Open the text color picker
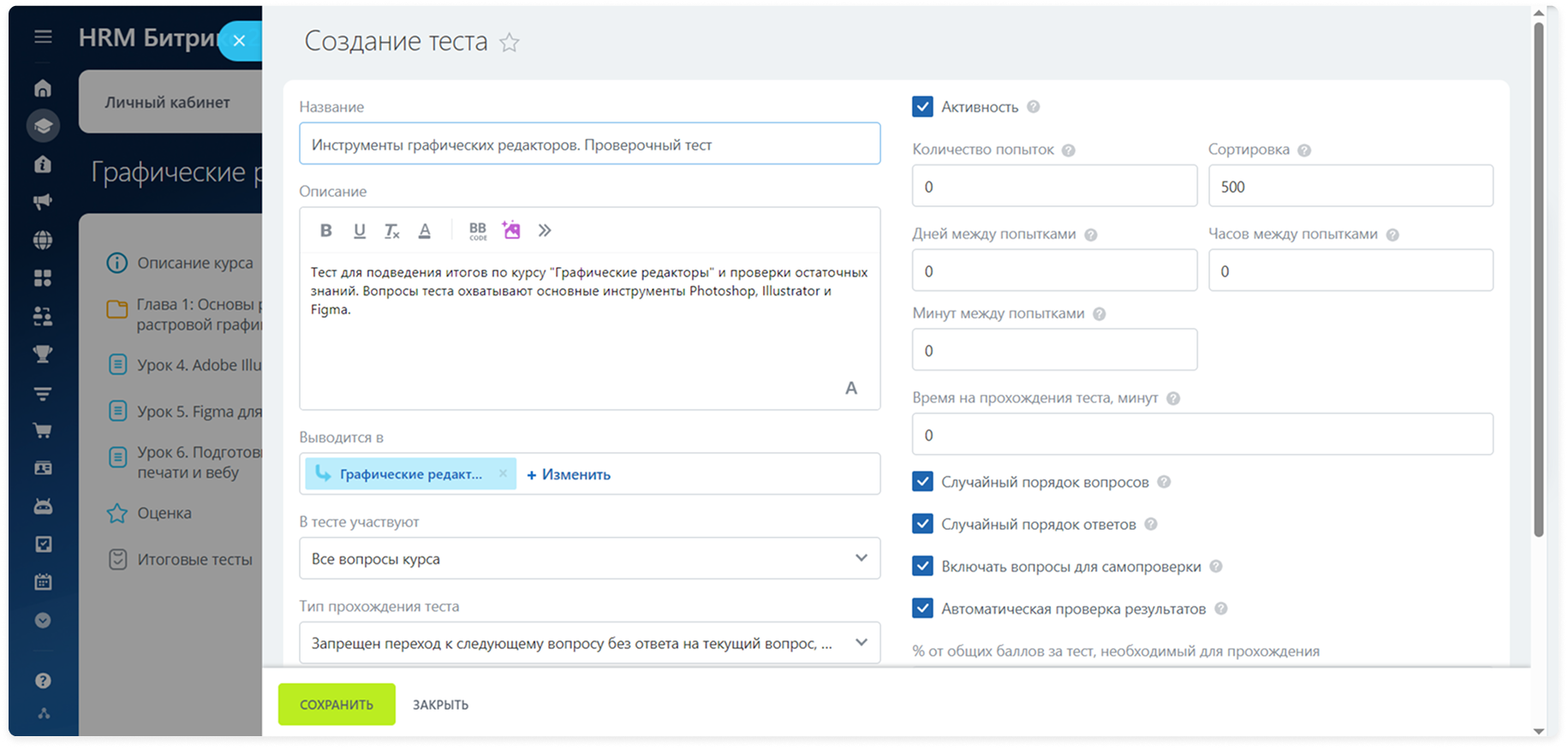The height and width of the screenshot is (749, 1568). pyautogui.click(x=425, y=230)
